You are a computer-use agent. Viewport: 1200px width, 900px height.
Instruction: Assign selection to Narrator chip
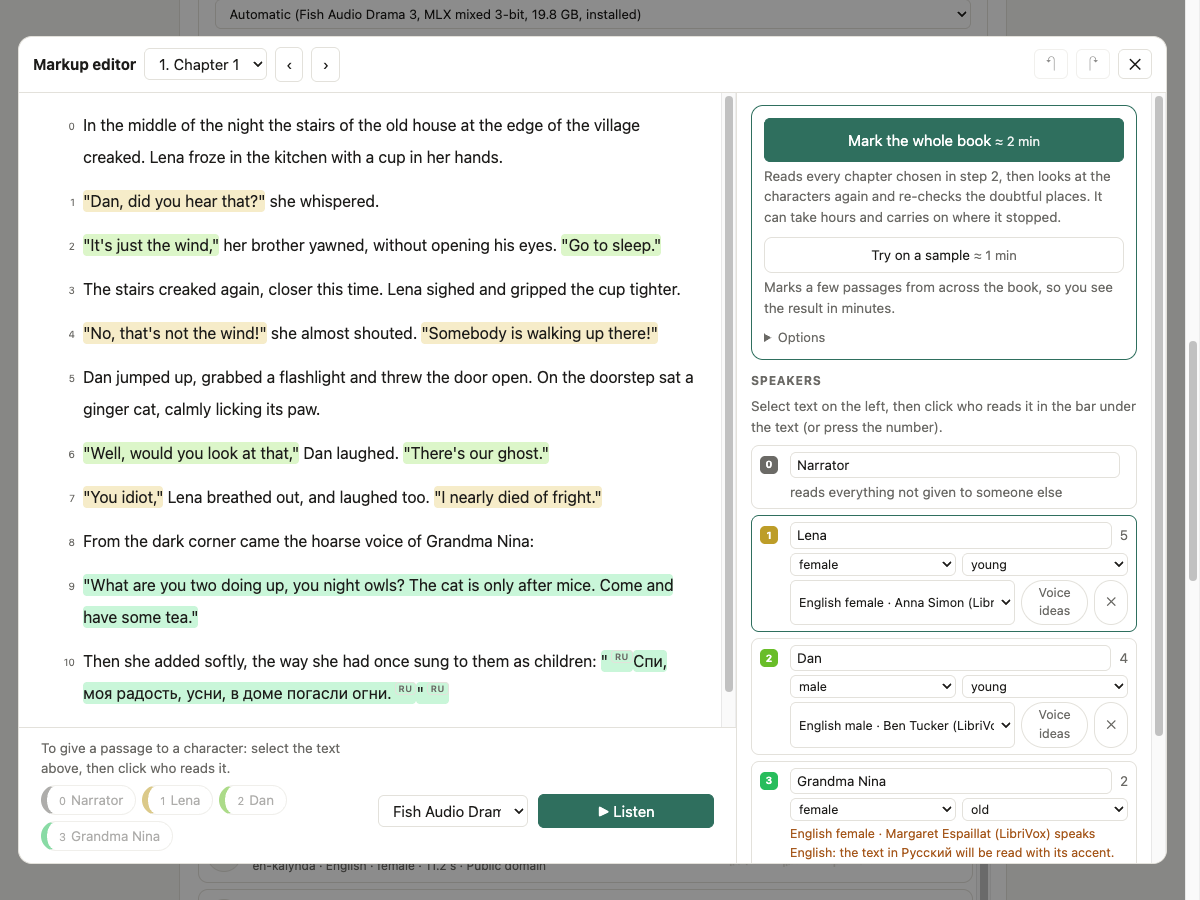(x=89, y=800)
